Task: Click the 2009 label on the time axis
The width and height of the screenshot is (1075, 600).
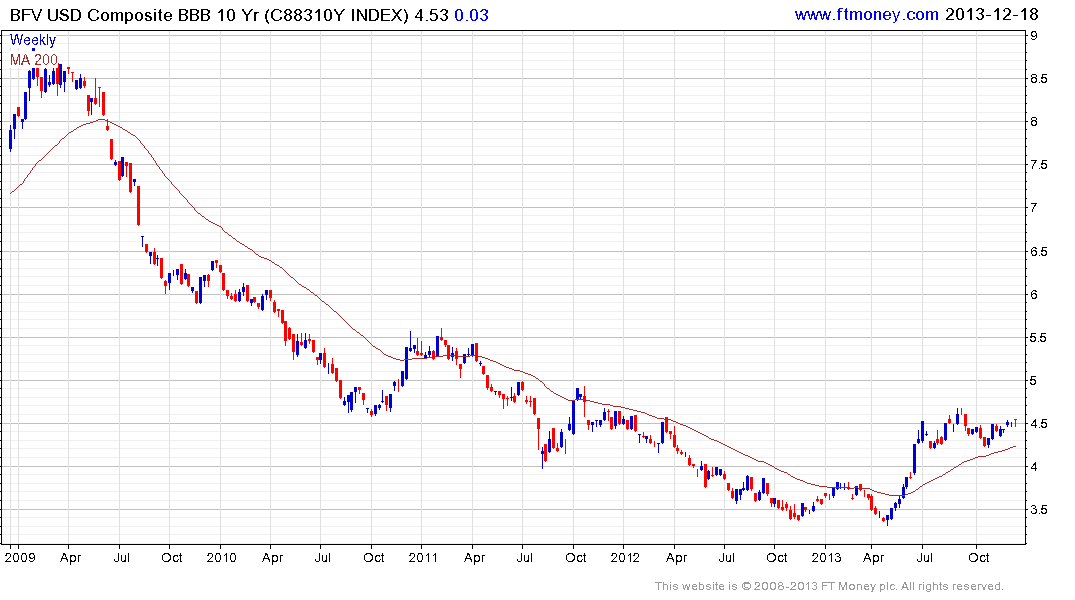Action: click(x=20, y=557)
